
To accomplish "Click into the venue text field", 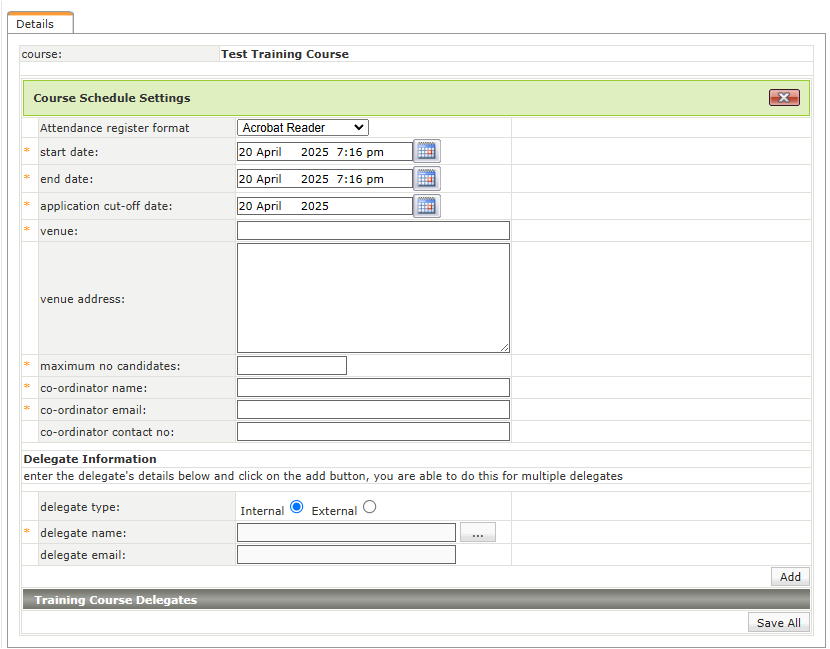I will tap(373, 231).
